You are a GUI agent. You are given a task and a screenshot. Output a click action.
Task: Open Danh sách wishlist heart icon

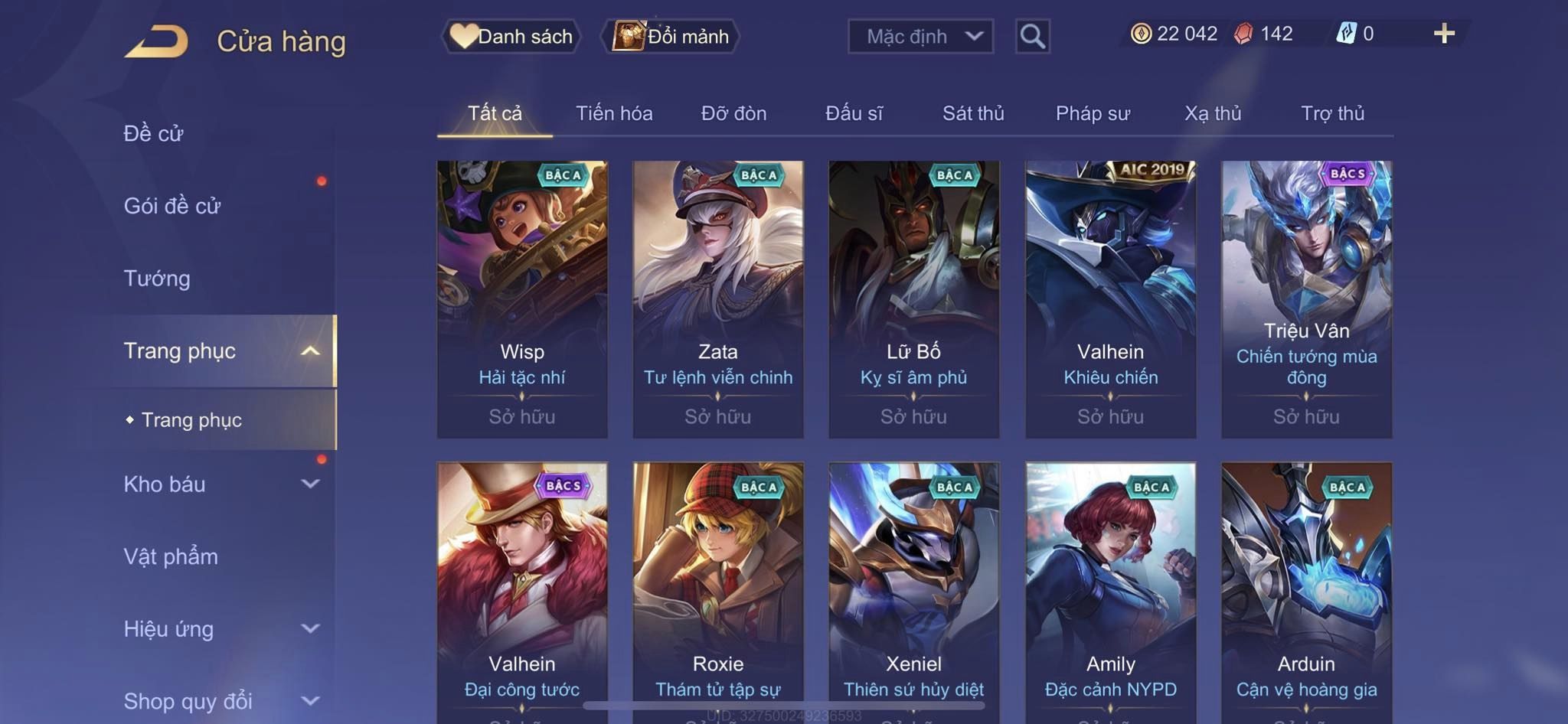point(463,36)
